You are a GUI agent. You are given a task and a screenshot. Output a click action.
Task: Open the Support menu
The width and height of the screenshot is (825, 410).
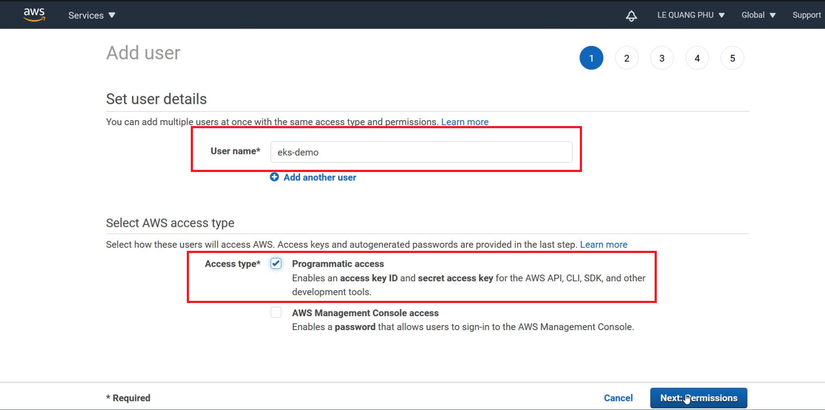click(x=806, y=15)
